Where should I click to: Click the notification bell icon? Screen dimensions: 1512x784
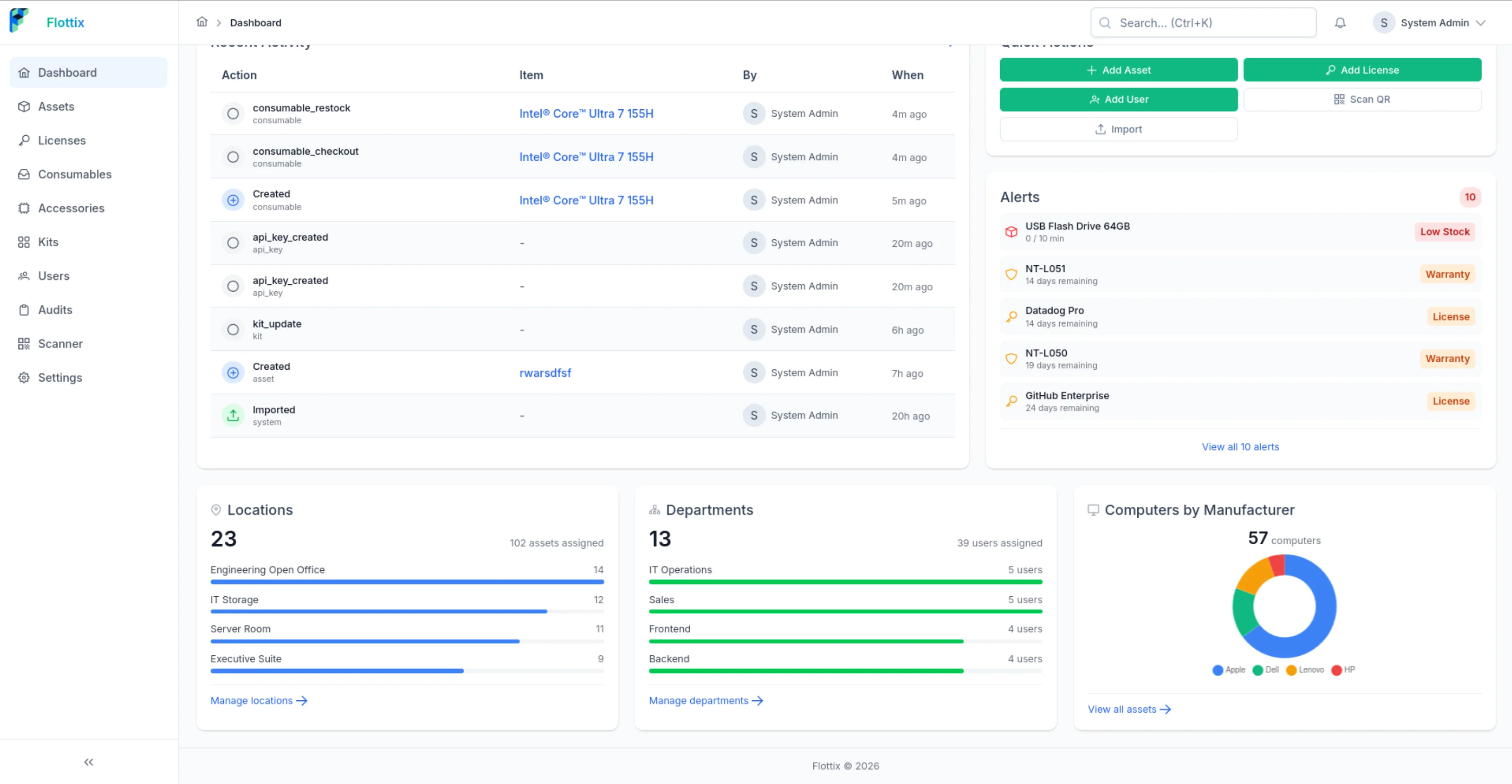click(x=1340, y=22)
